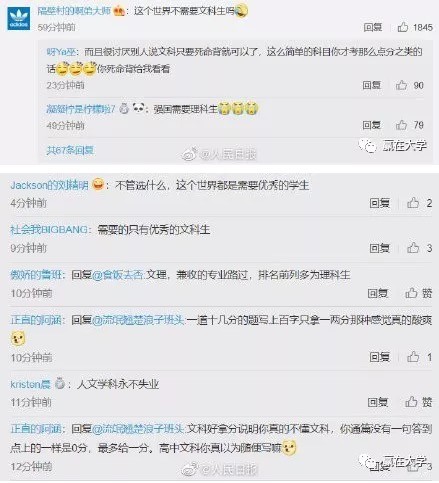Like the top comment with 1845 likes

pyautogui.click(x=403, y=27)
